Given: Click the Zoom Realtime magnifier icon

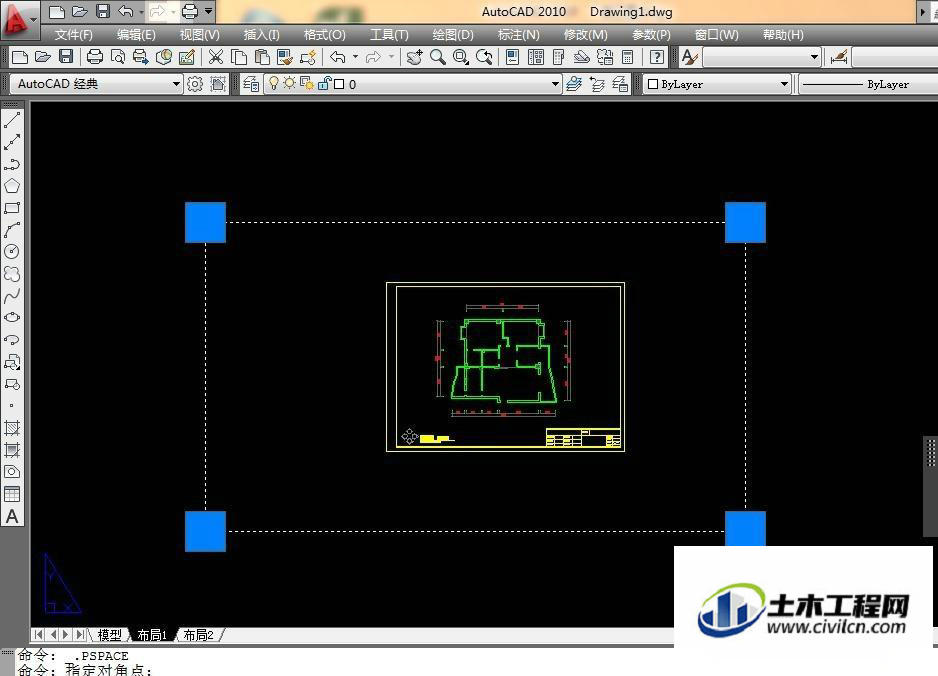Looking at the screenshot, I should 437,57.
